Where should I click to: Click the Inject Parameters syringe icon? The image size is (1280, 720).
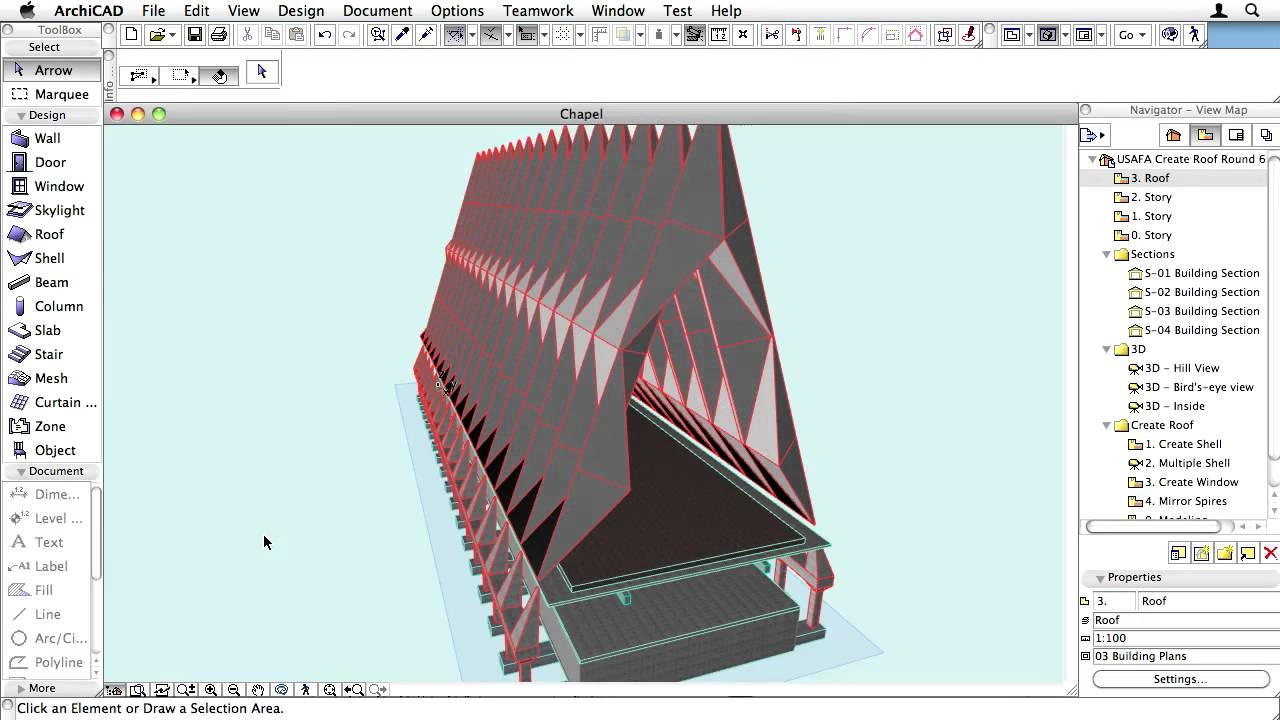point(426,35)
